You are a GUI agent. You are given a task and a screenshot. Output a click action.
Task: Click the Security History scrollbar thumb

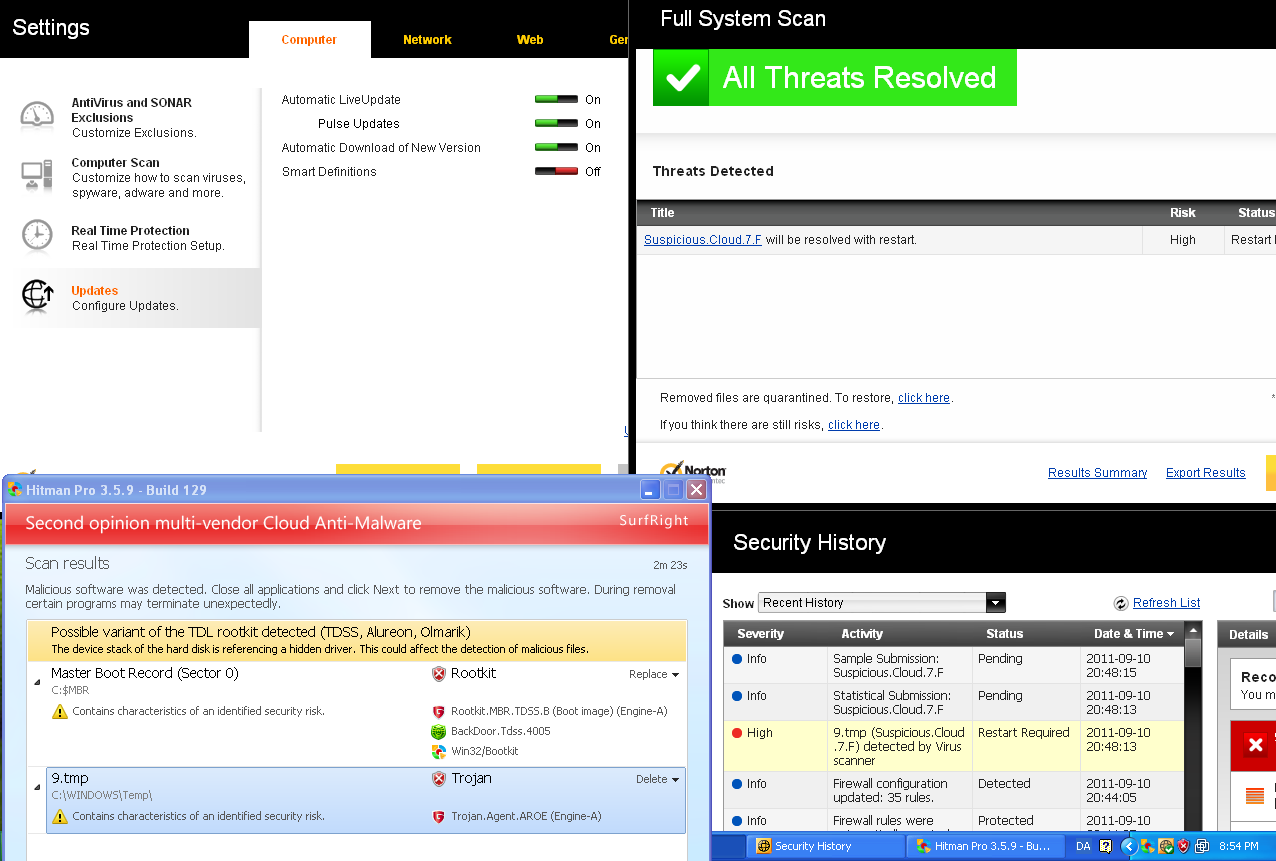coord(1192,652)
